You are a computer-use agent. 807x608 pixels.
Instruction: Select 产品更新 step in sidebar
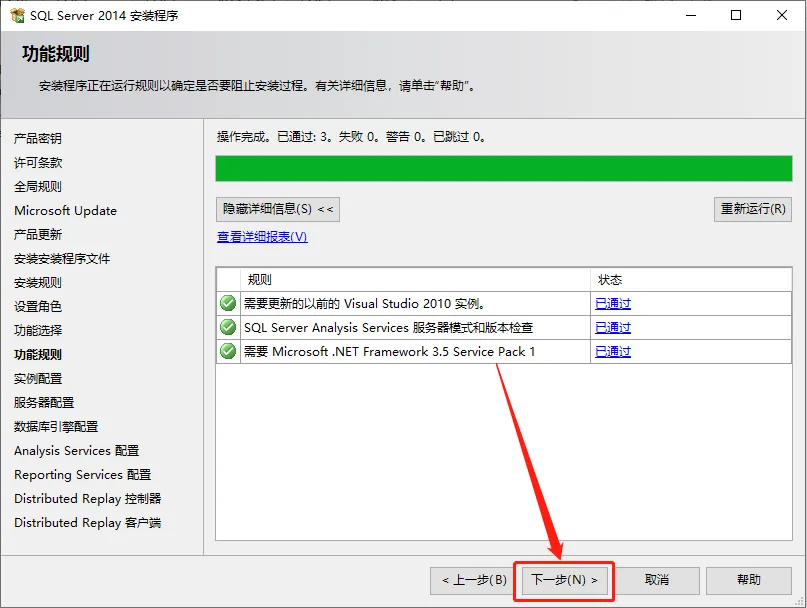point(38,234)
